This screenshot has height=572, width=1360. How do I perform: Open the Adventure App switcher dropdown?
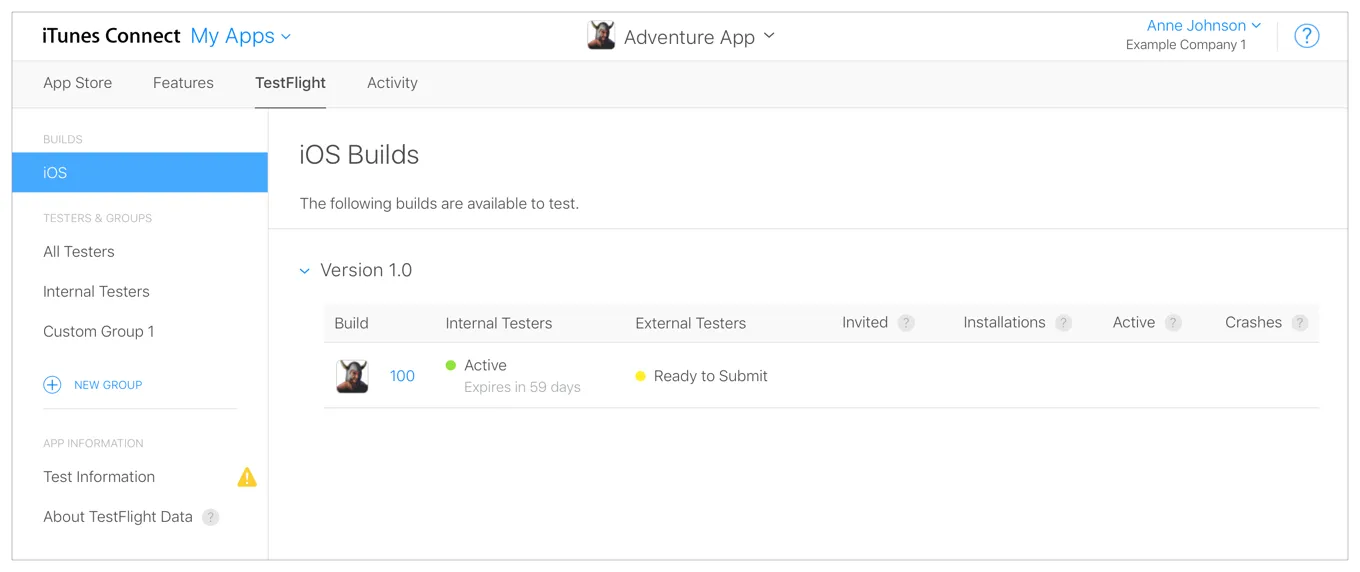769,36
